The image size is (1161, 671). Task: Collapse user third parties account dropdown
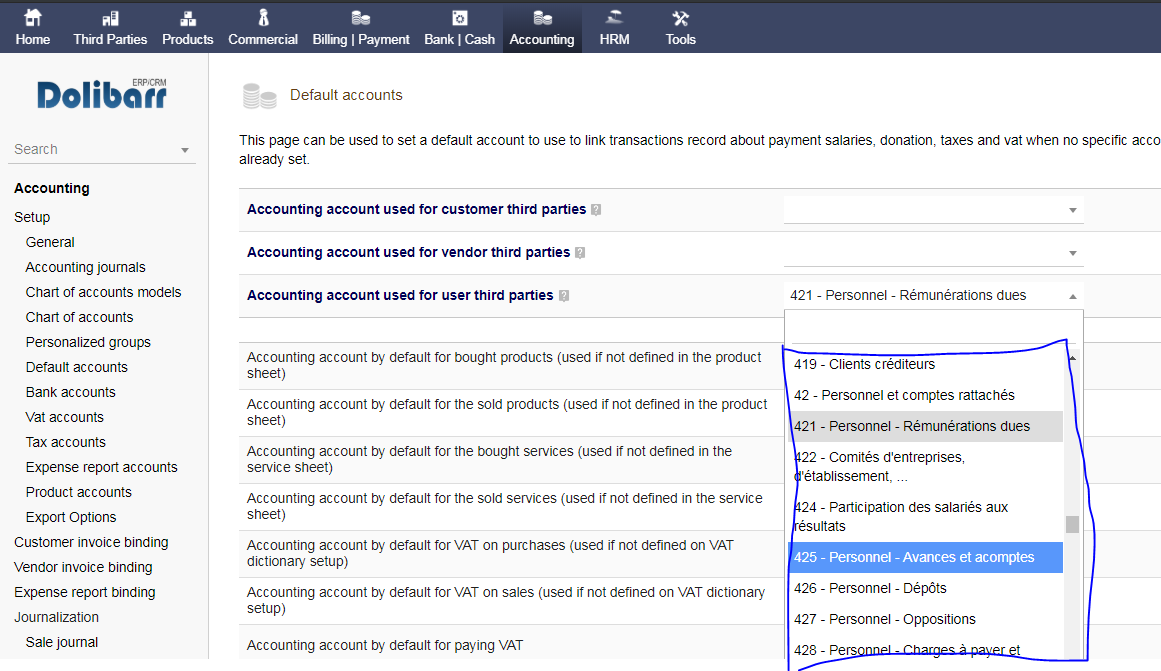point(1072,296)
